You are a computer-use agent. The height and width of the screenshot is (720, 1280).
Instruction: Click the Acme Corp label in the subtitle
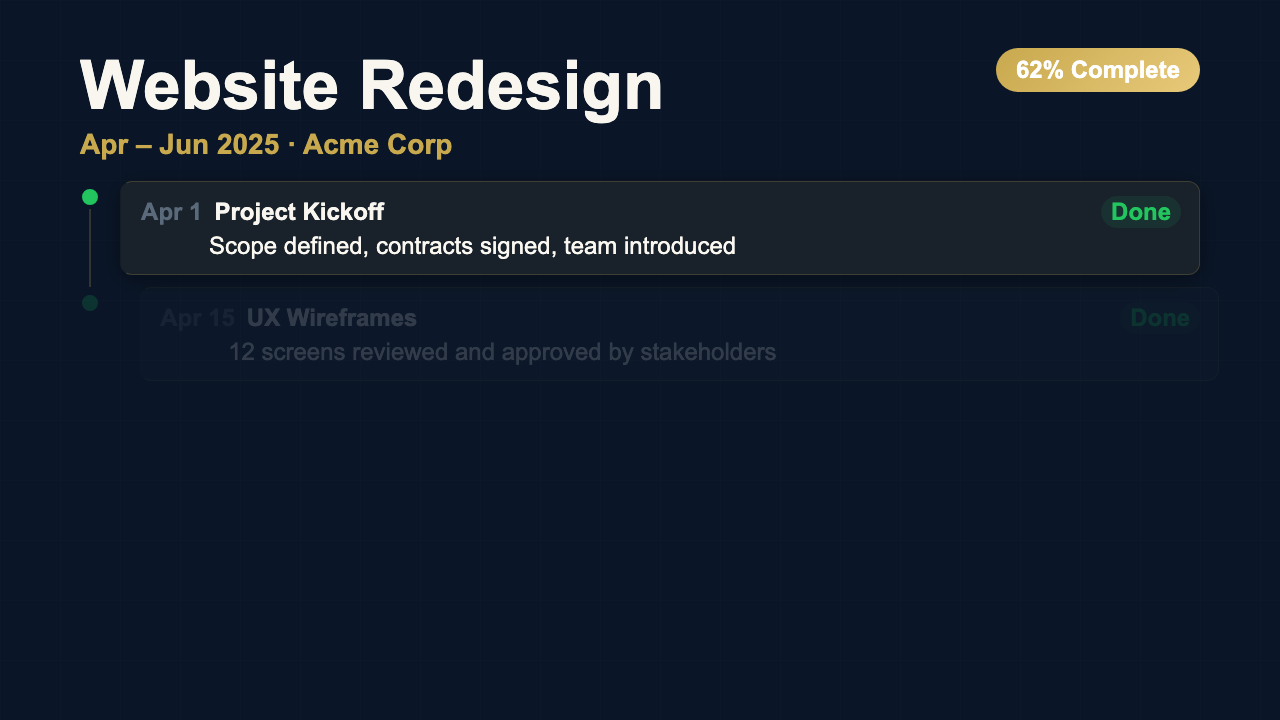click(376, 144)
